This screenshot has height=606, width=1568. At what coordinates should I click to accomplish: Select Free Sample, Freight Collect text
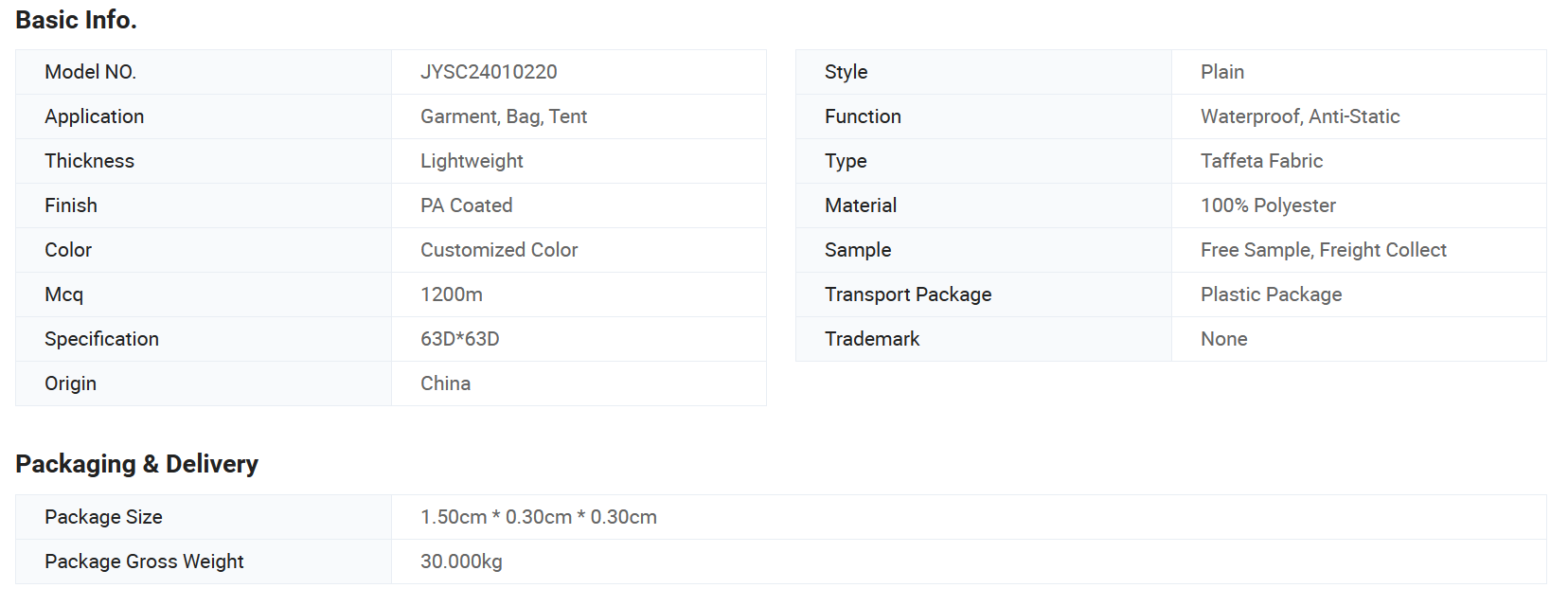[x=1324, y=250]
